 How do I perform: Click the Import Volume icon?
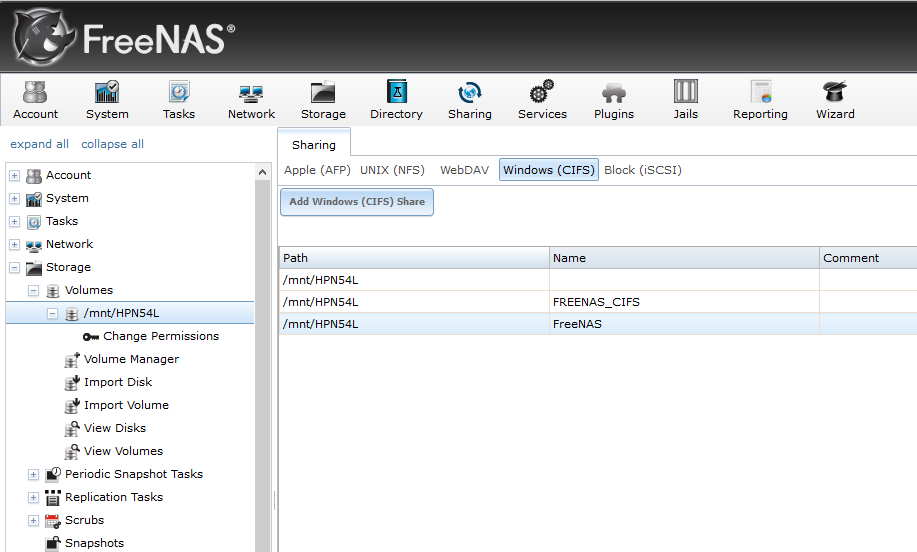point(72,405)
